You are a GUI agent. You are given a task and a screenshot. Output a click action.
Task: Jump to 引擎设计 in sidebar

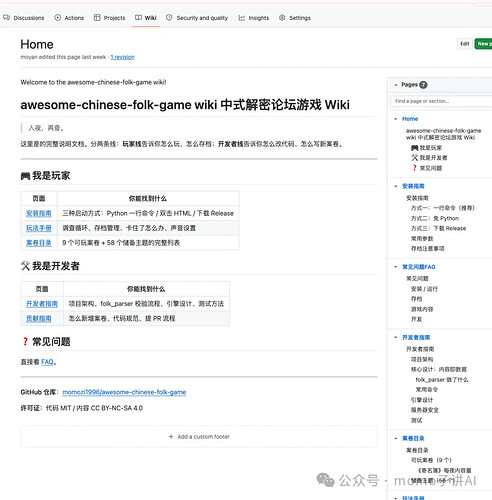422,400
